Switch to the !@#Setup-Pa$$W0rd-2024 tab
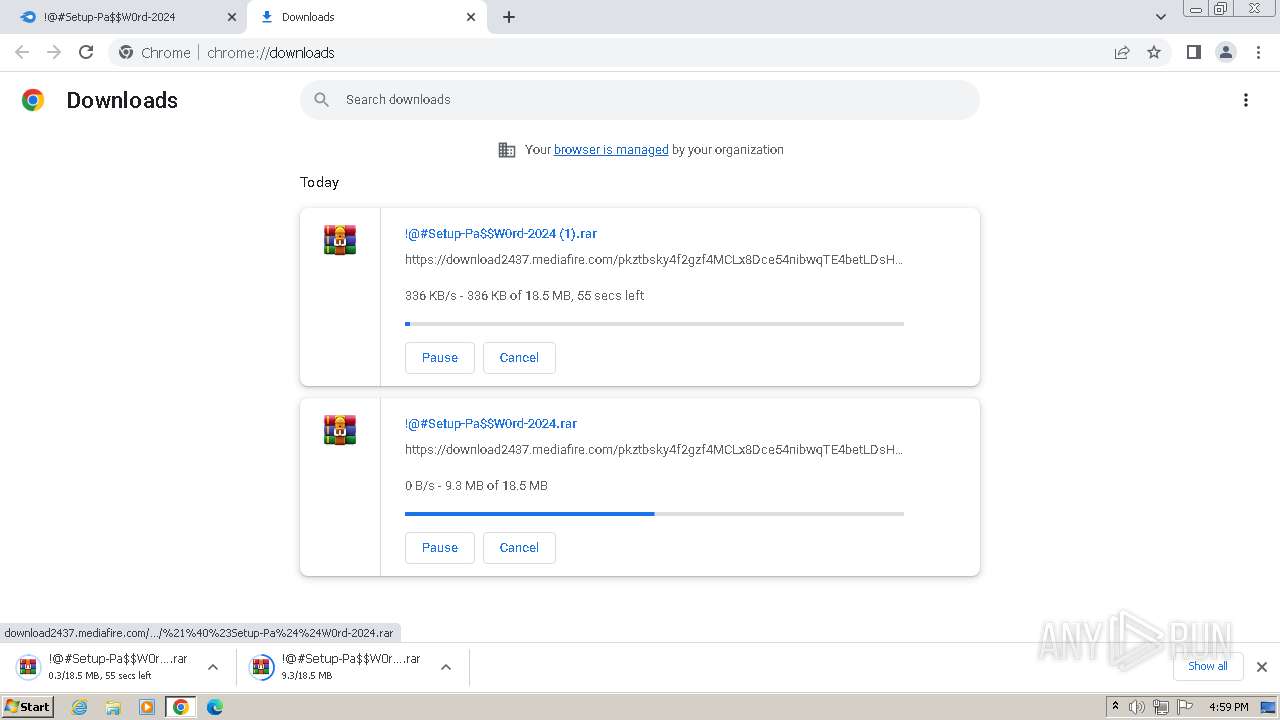The image size is (1280, 720). point(124,17)
